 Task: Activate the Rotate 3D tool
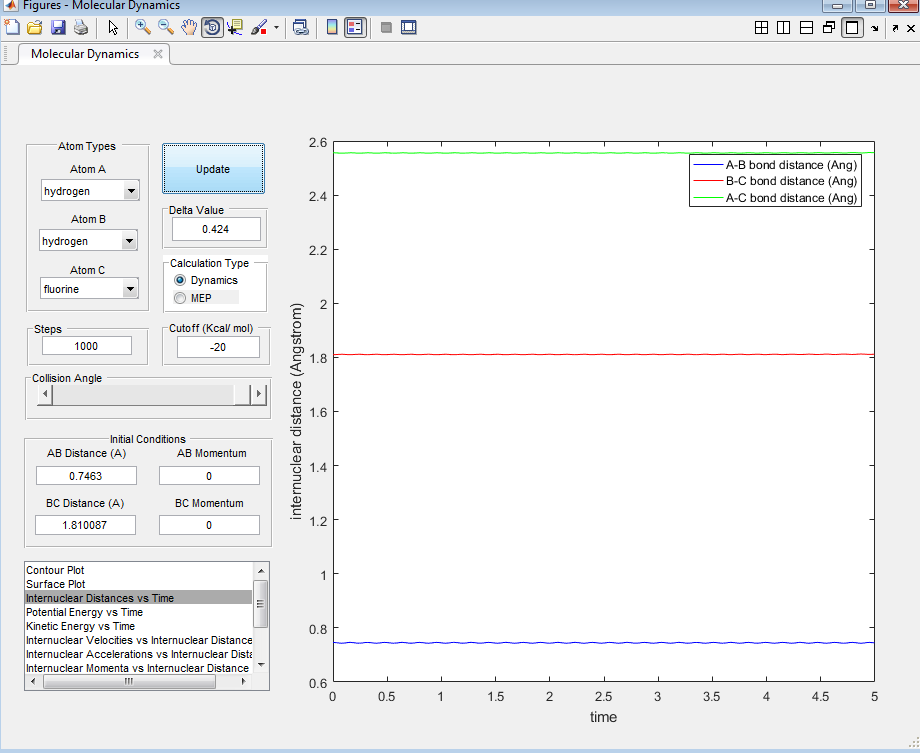coord(212,28)
